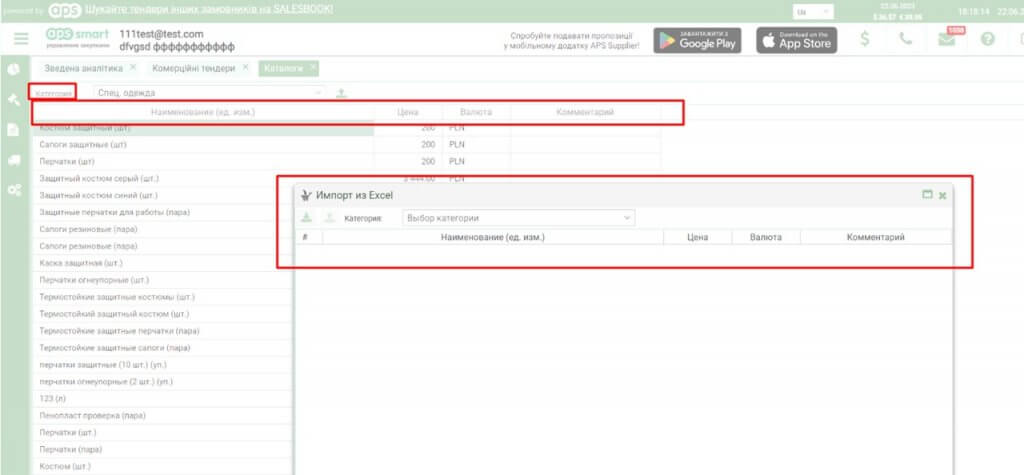The image size is (1024, 475).
Task: Select Термостойкие защитные костюмы (шт.) row
Action: coord(163,297)
